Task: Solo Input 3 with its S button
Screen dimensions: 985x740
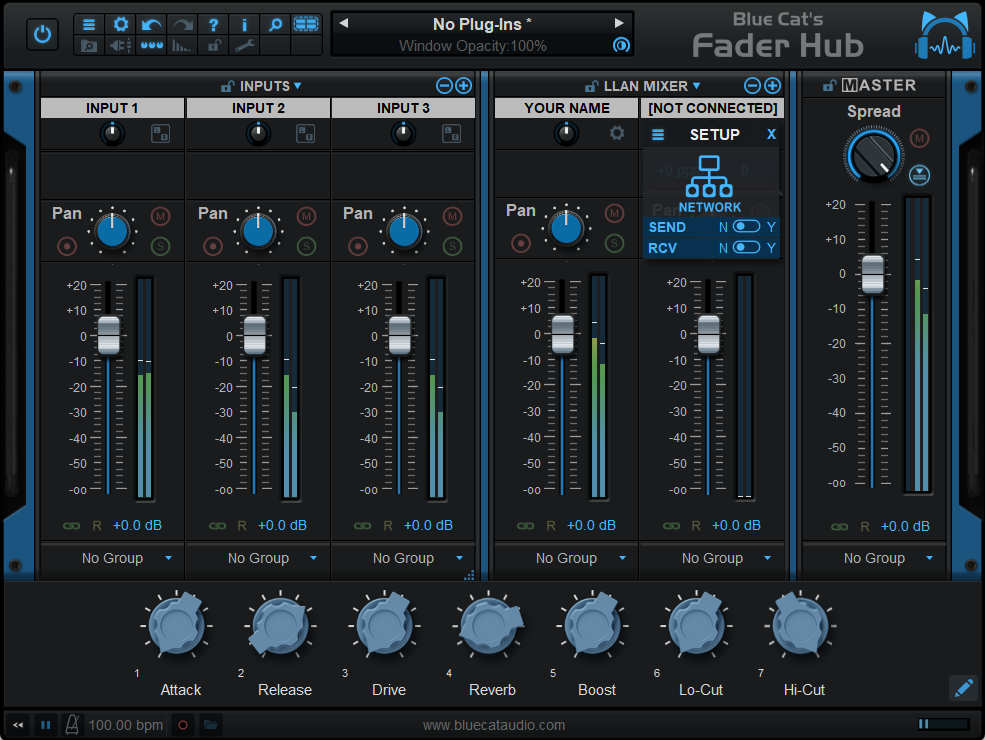Action: pyautogui.click(x=451, y=243)
